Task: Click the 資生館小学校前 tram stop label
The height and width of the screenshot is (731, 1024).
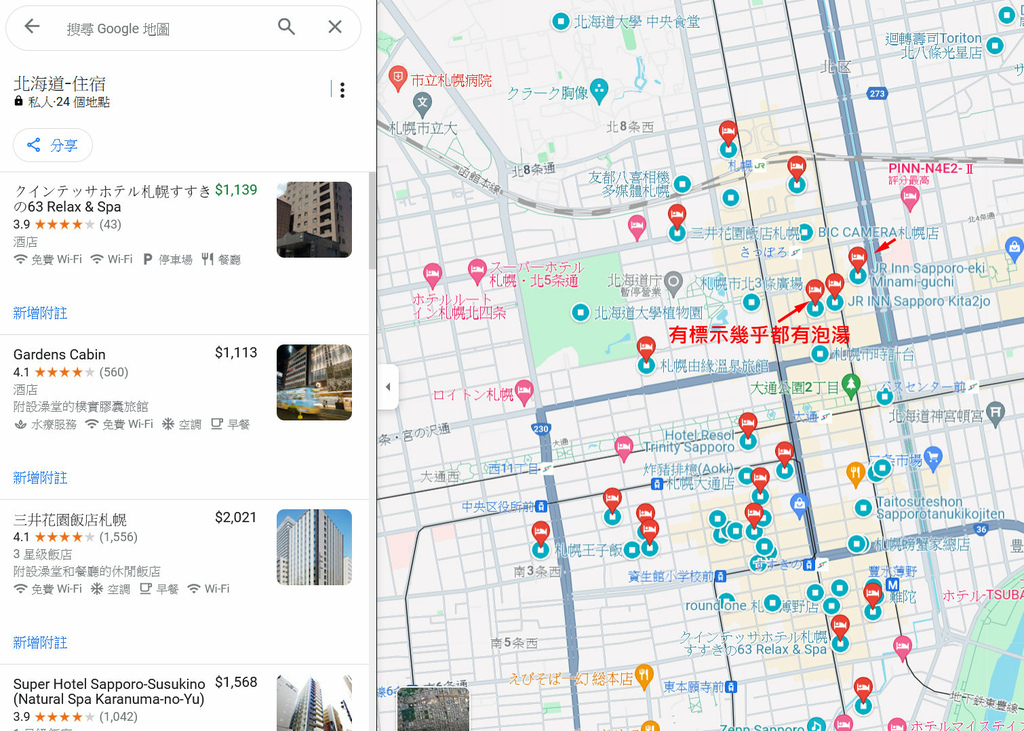Action: pos(671,576)
